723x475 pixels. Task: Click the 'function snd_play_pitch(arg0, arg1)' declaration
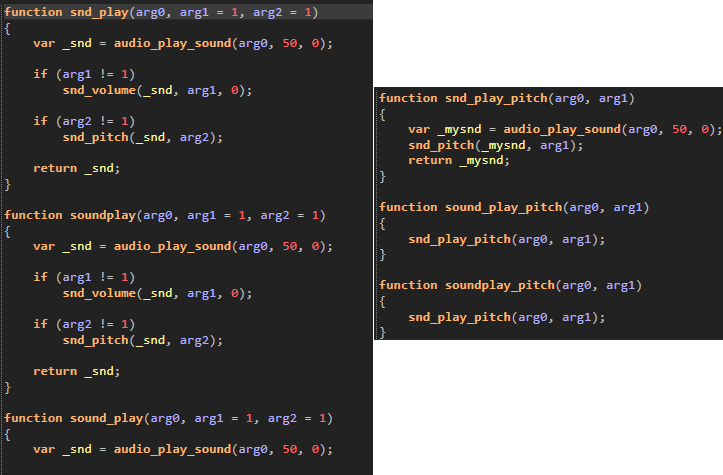[x=507, y=98]
